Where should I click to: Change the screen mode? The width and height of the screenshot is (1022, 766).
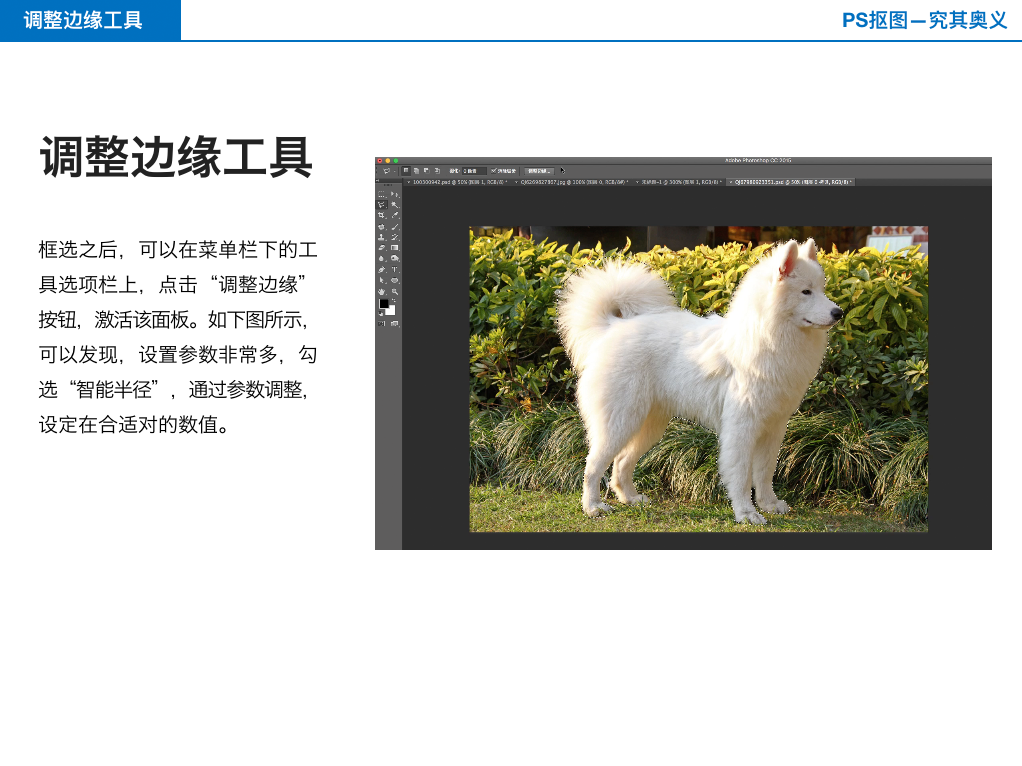(x=395, y=323)
